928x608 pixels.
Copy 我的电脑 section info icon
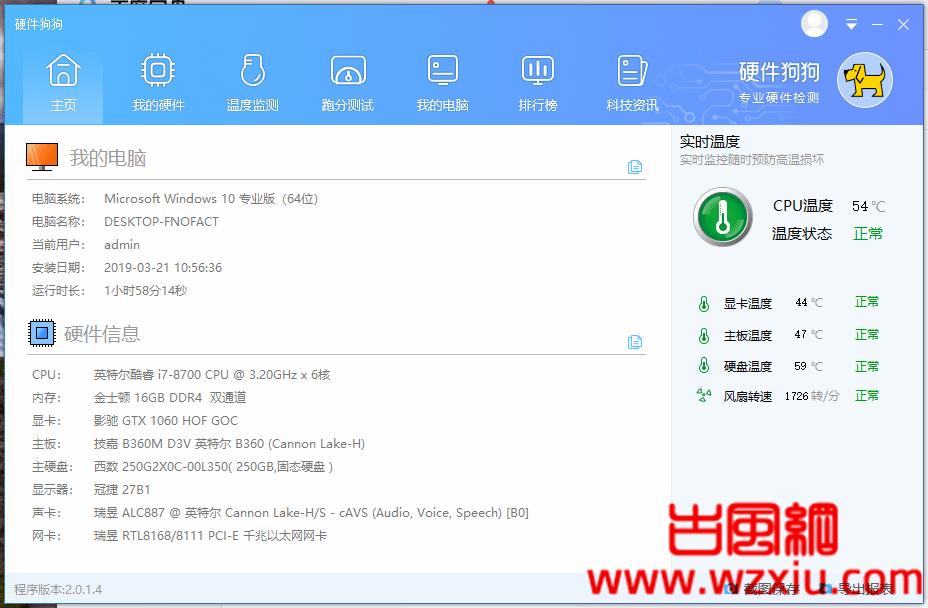(x=634, y=167)
